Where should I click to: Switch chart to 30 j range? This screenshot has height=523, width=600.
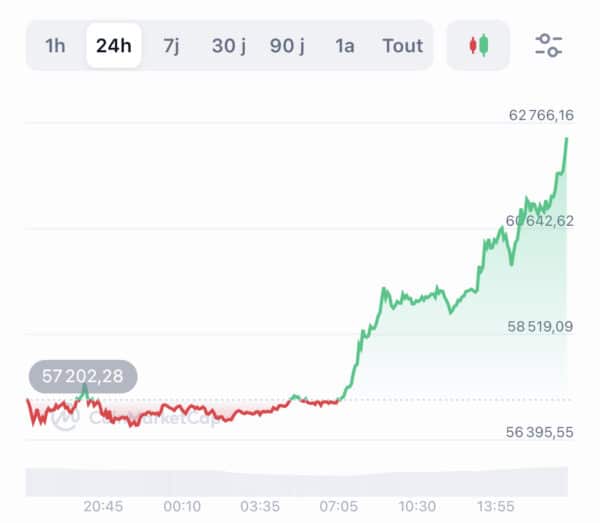pos(229,46)
